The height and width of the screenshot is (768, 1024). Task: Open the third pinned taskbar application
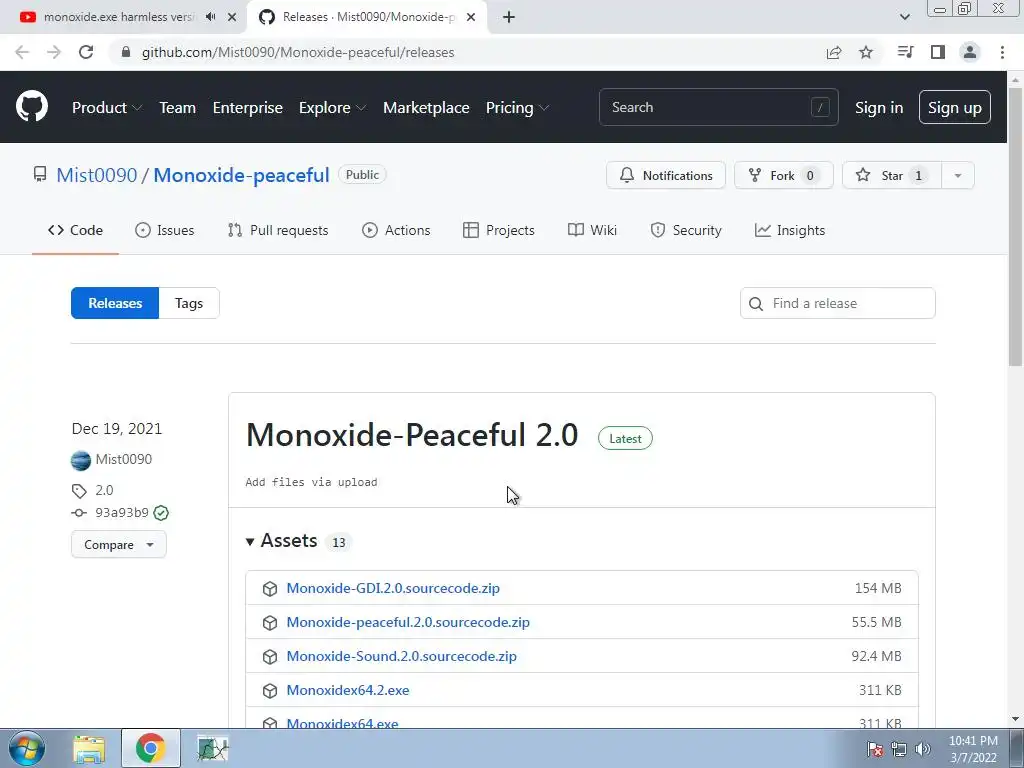tap(212, 748)
